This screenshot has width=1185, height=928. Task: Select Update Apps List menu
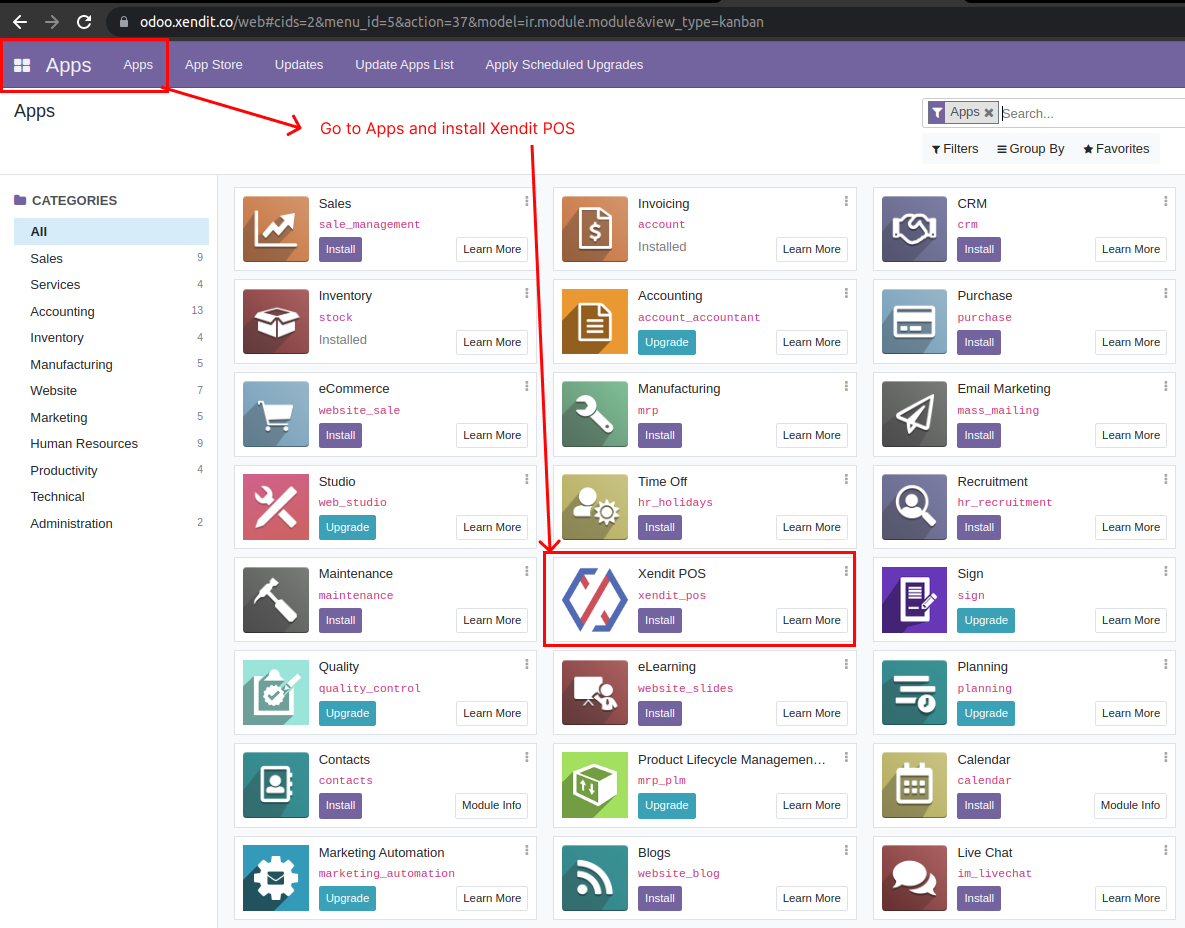404,65
